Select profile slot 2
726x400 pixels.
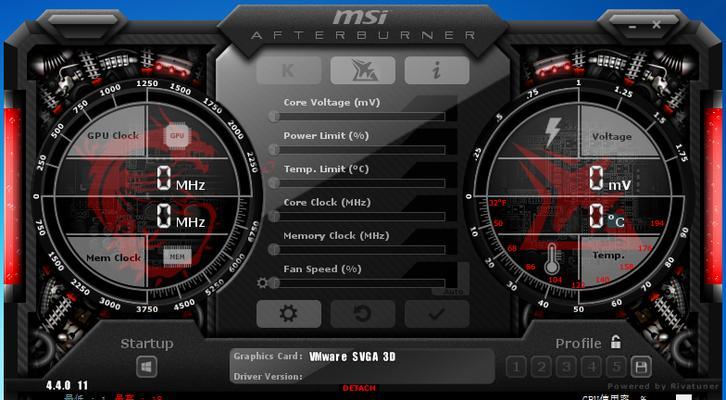541,368
